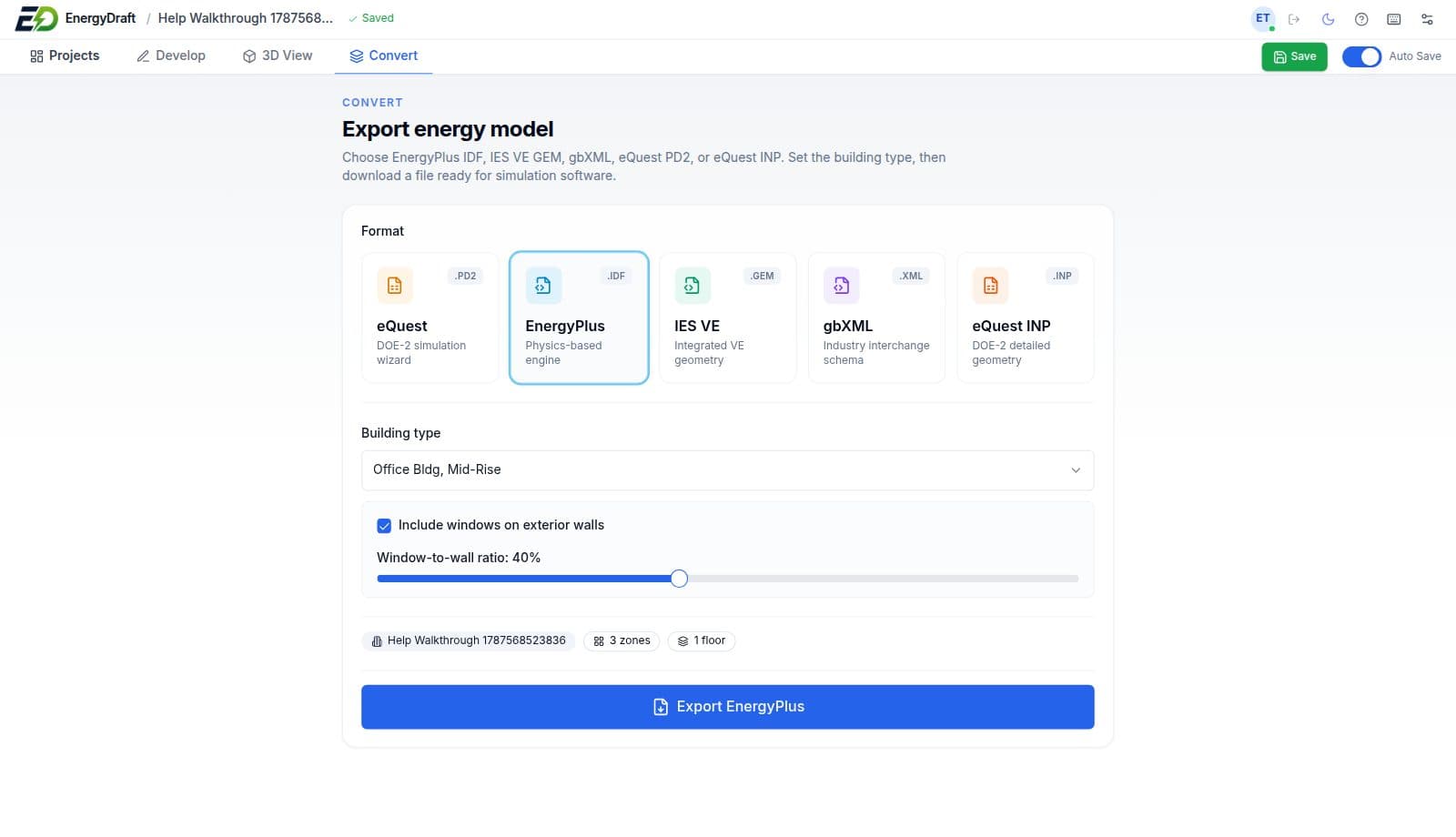Click the eQuest PD2 file icon

(395, 286)
